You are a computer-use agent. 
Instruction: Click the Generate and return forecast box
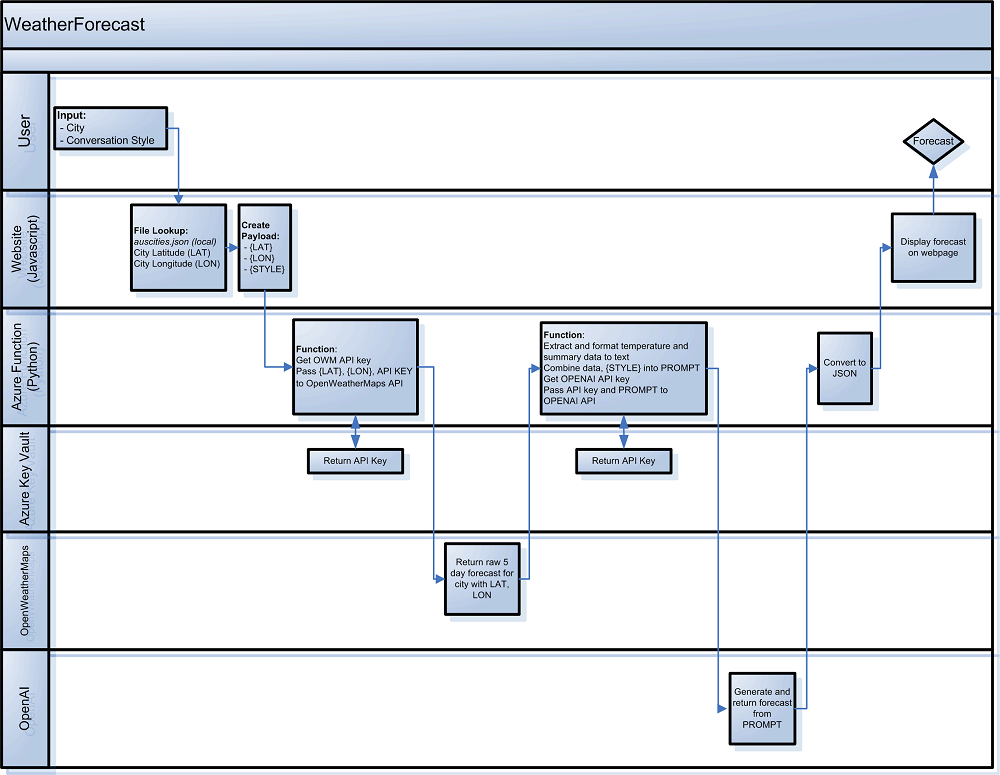(x=762, y=708)
